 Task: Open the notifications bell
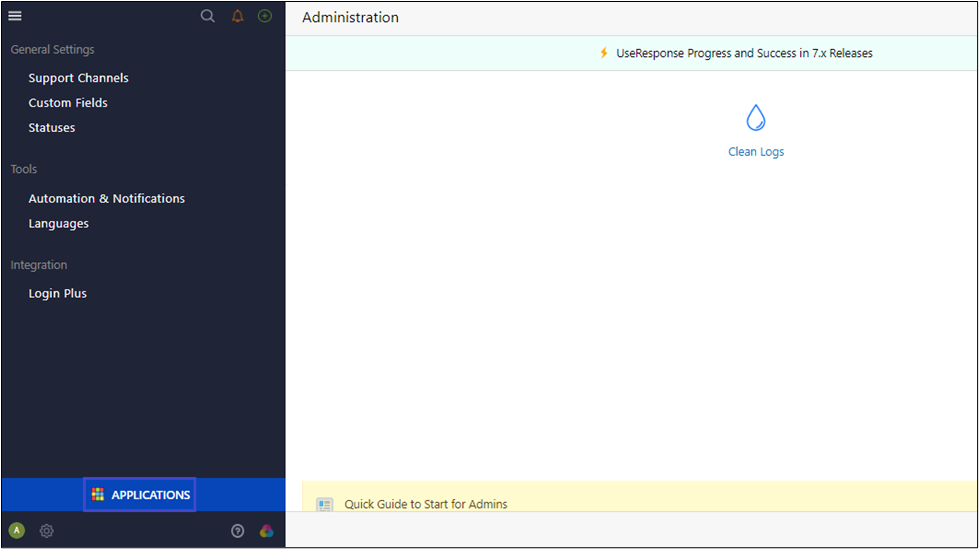[x=237, y=16]
